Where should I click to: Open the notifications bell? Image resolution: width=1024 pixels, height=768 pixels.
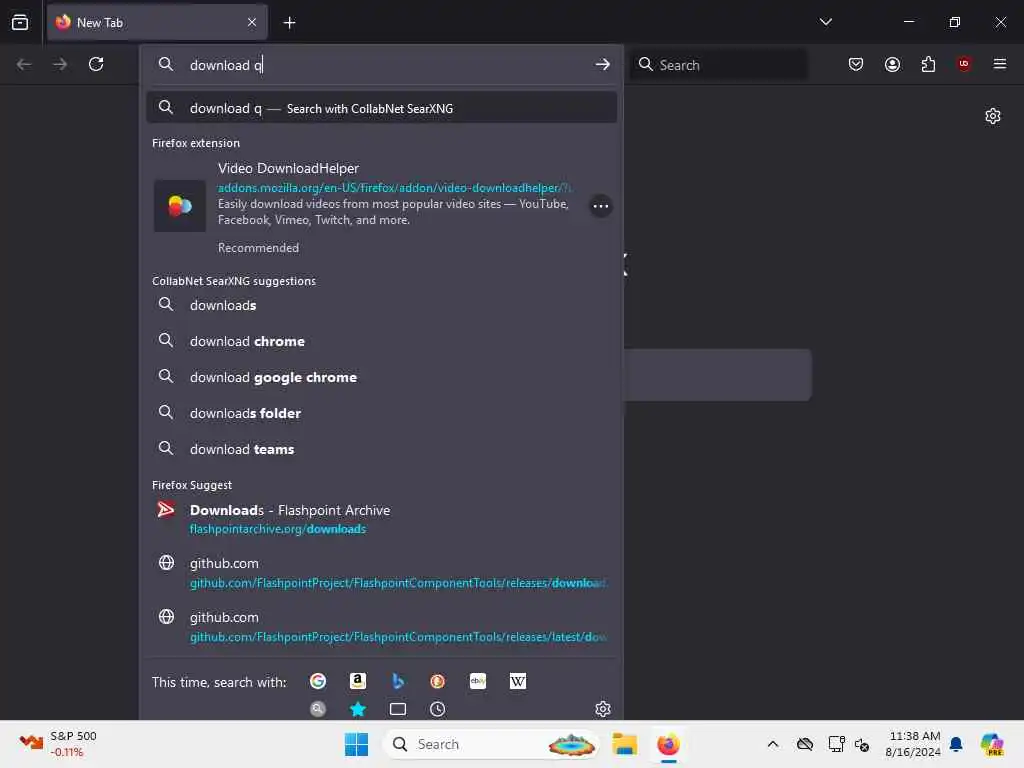click(x=956, y=744)
